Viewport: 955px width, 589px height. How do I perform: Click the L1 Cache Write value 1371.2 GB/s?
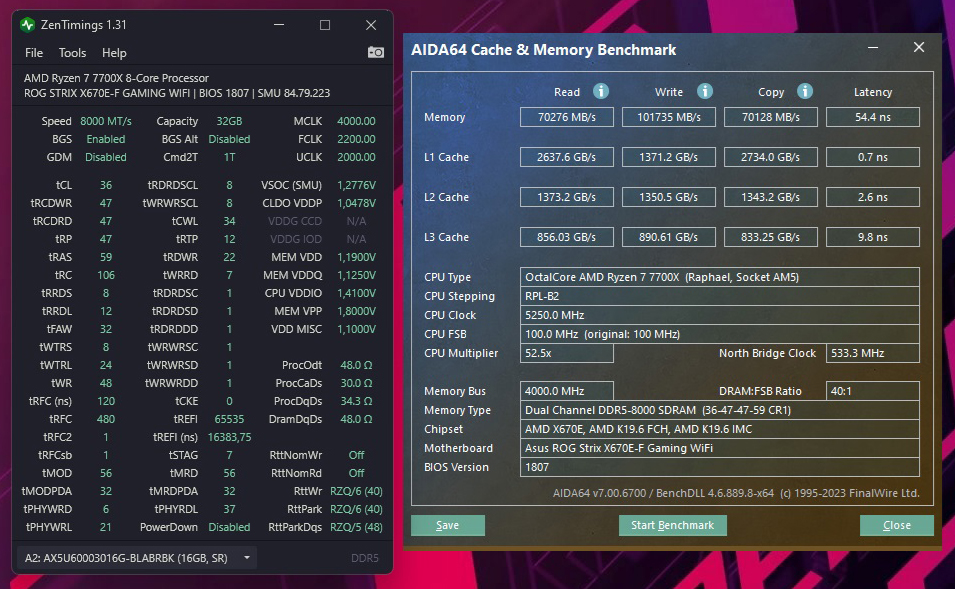click(669, 157)
